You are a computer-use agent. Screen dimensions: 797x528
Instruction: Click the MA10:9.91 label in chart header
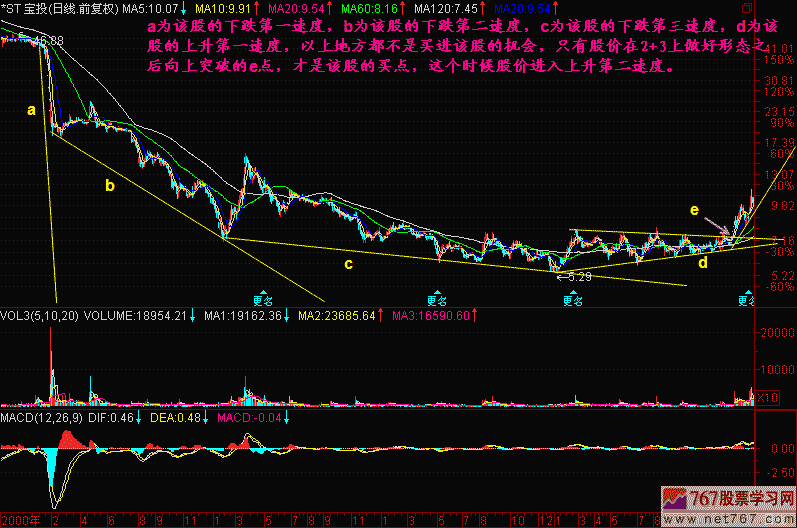point(226,7)
